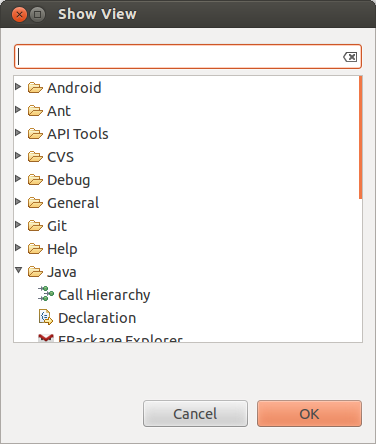This screenshot has width=376, height=444.
Task: Expand the Android category
Action: click(18, 87)
